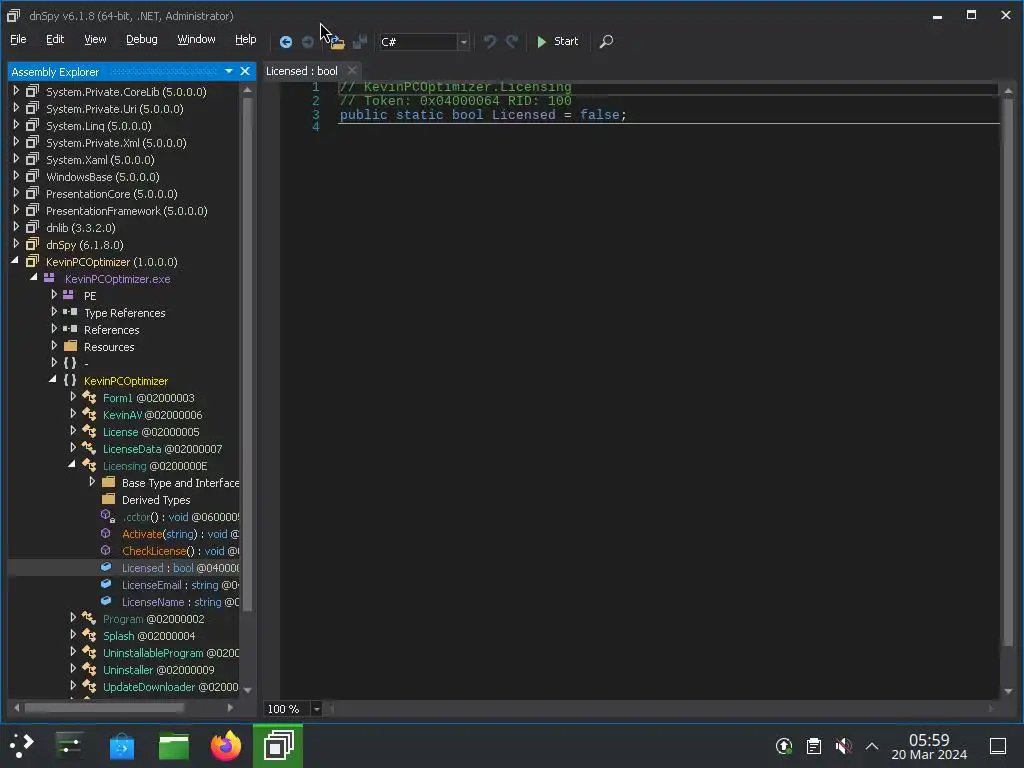This screenshot has height=768, width=1024.
Task: Open the C# language dropdown
Action: pos(463,42)
